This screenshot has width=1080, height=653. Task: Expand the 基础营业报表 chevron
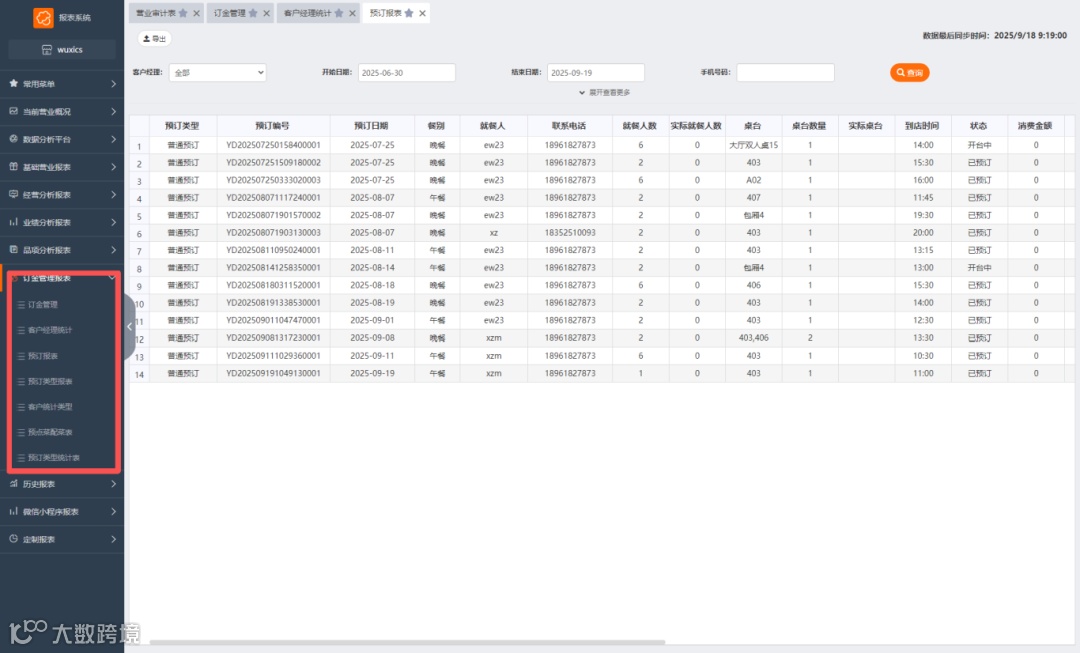(x=113, y=167)
